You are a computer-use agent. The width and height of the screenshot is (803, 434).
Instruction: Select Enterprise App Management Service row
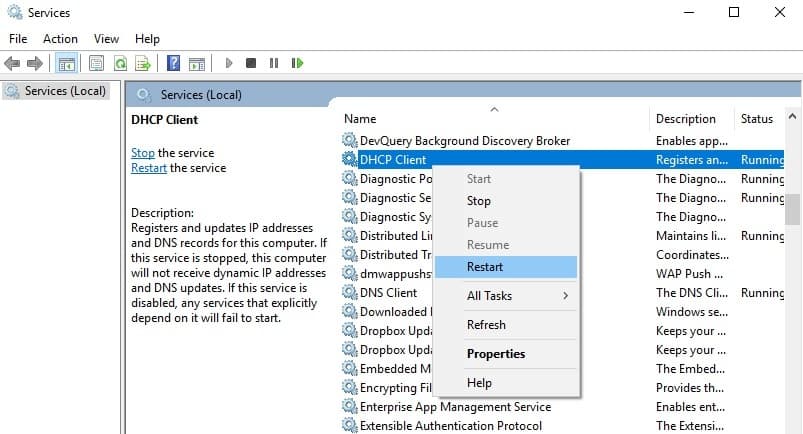click(562, 407)
